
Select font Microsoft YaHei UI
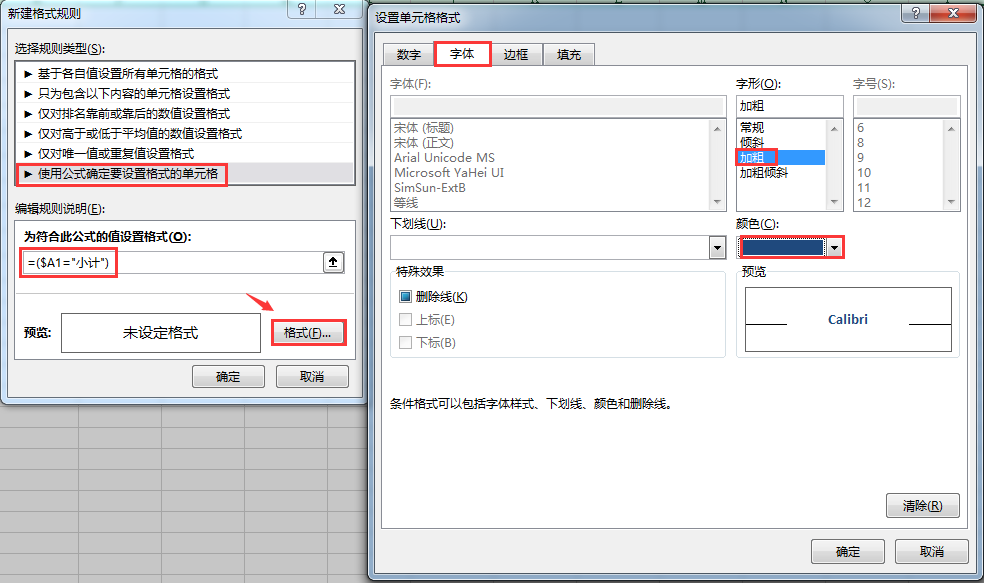coord(449,173)
